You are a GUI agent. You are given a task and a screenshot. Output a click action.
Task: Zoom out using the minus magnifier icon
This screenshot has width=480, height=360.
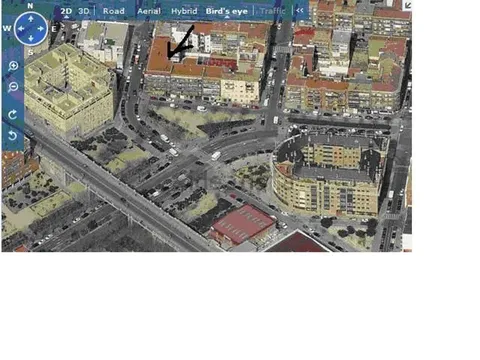(13, 87)
